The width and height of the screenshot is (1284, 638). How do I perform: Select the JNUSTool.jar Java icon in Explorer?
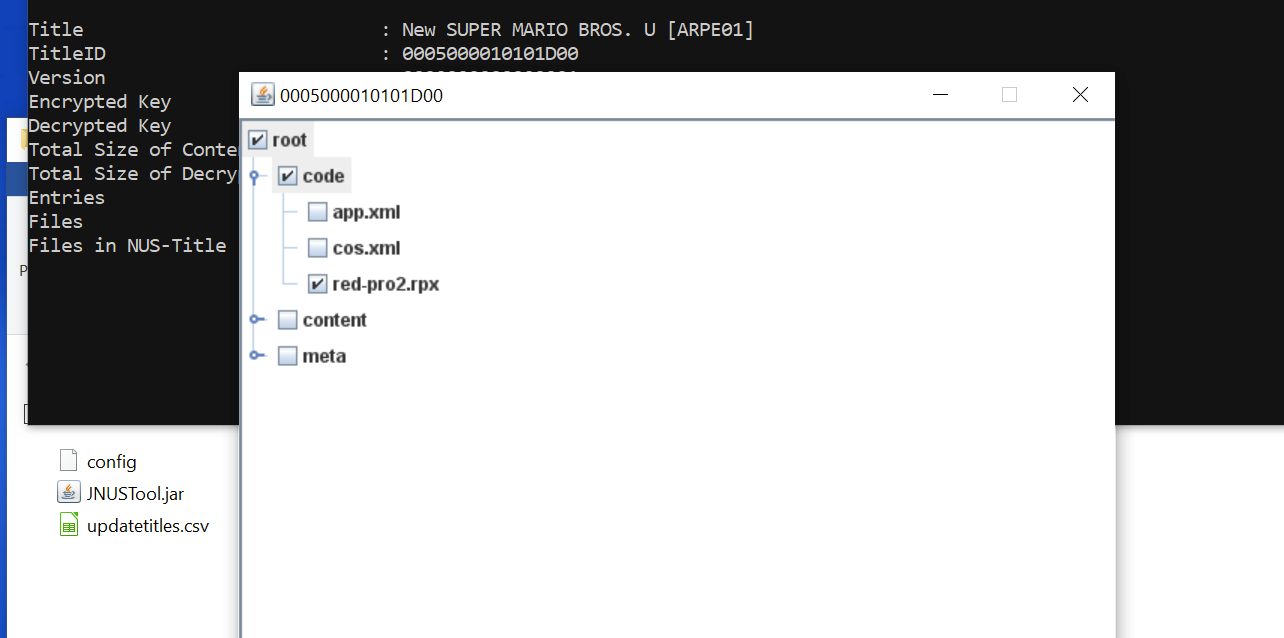68,492
